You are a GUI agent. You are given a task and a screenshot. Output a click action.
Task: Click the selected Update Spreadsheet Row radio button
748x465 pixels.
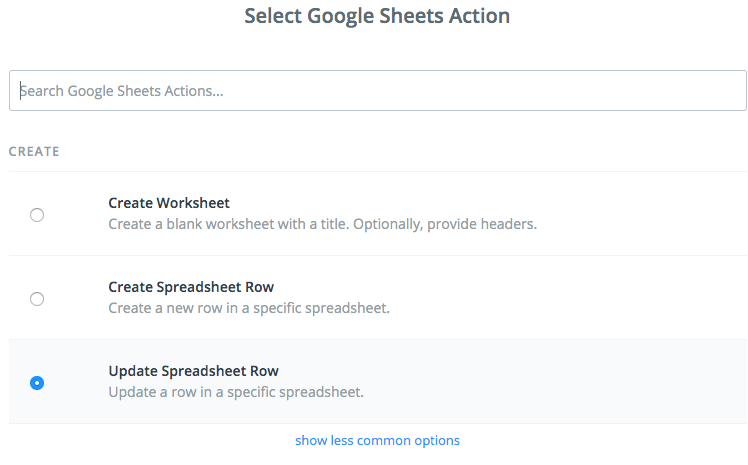(37, 382)
